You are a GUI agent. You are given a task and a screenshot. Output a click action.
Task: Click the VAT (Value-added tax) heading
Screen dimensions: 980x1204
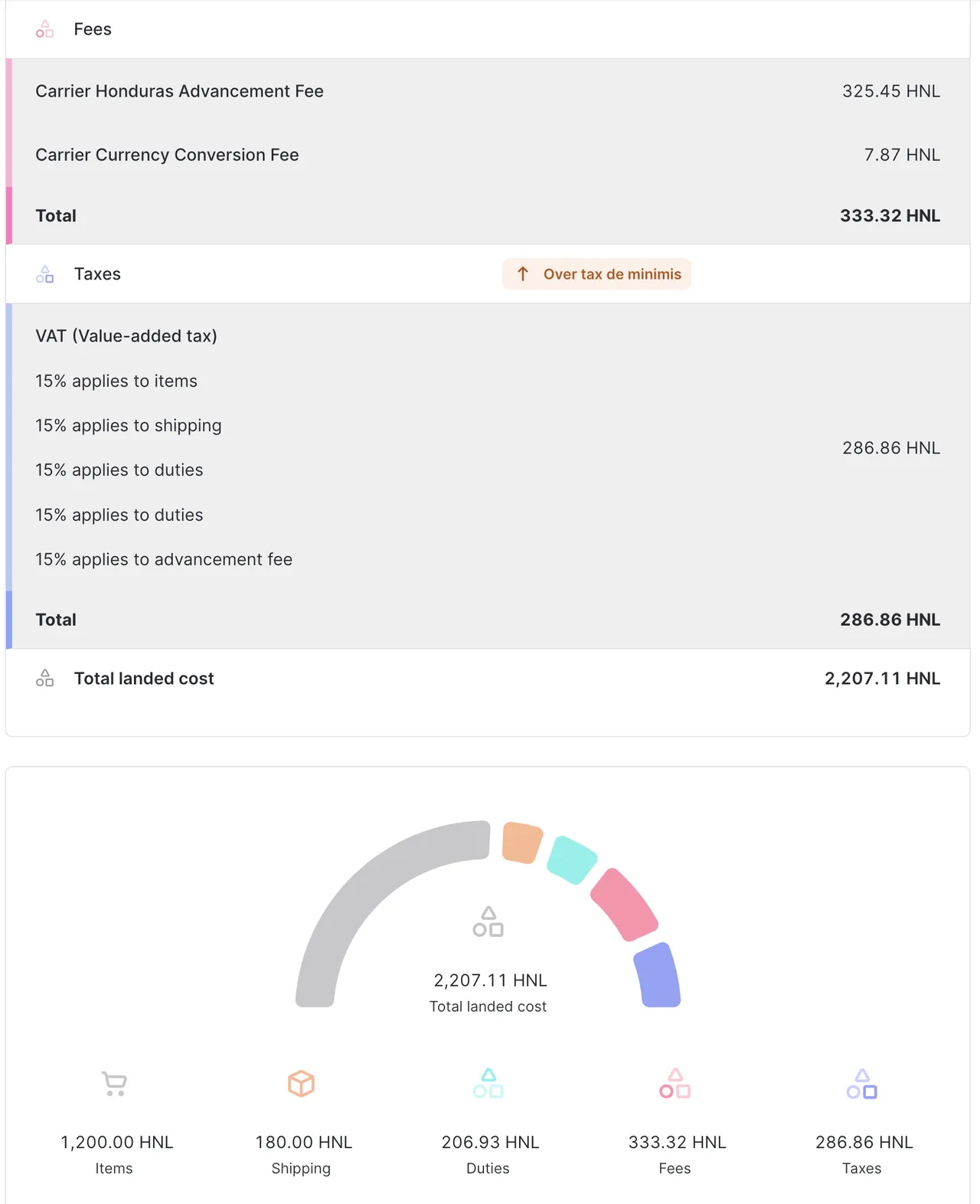pyautogui.click(x=126, y=336)
